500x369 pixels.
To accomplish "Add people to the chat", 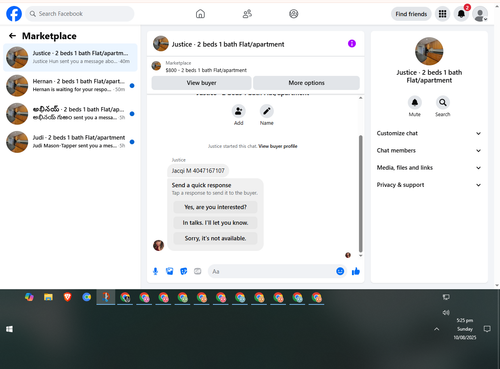I will pos(239,111).
